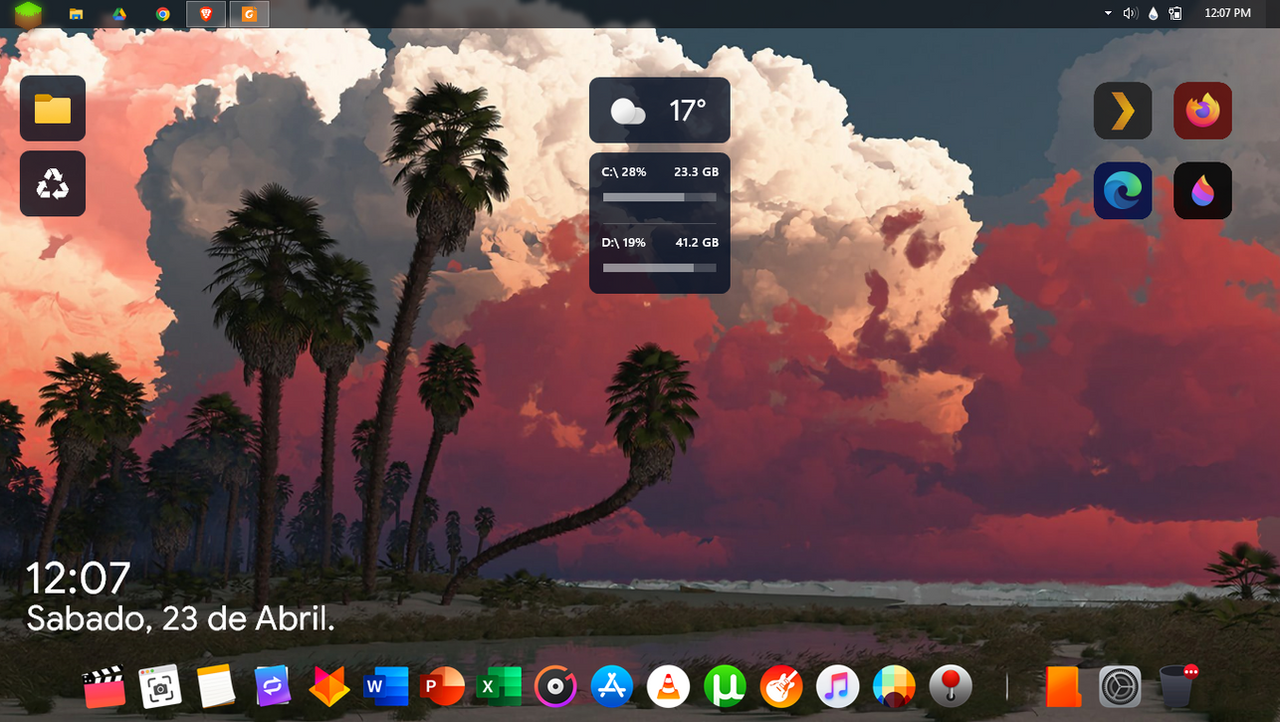Click the C:\ drive usage bar
Viewport: 1280px width, 722px height.
660,198
